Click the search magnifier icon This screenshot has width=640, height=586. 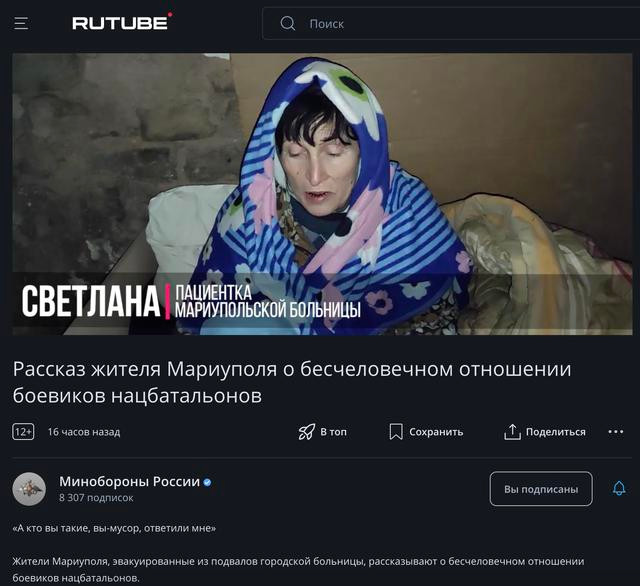[x=288, y=23]
